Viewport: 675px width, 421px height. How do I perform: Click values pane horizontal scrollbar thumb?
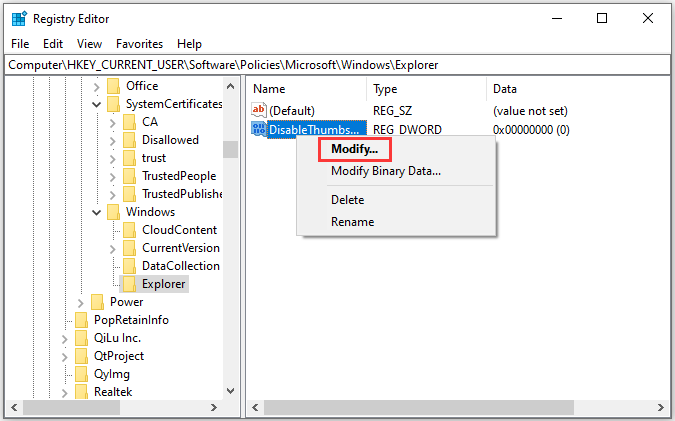point(418,407)
